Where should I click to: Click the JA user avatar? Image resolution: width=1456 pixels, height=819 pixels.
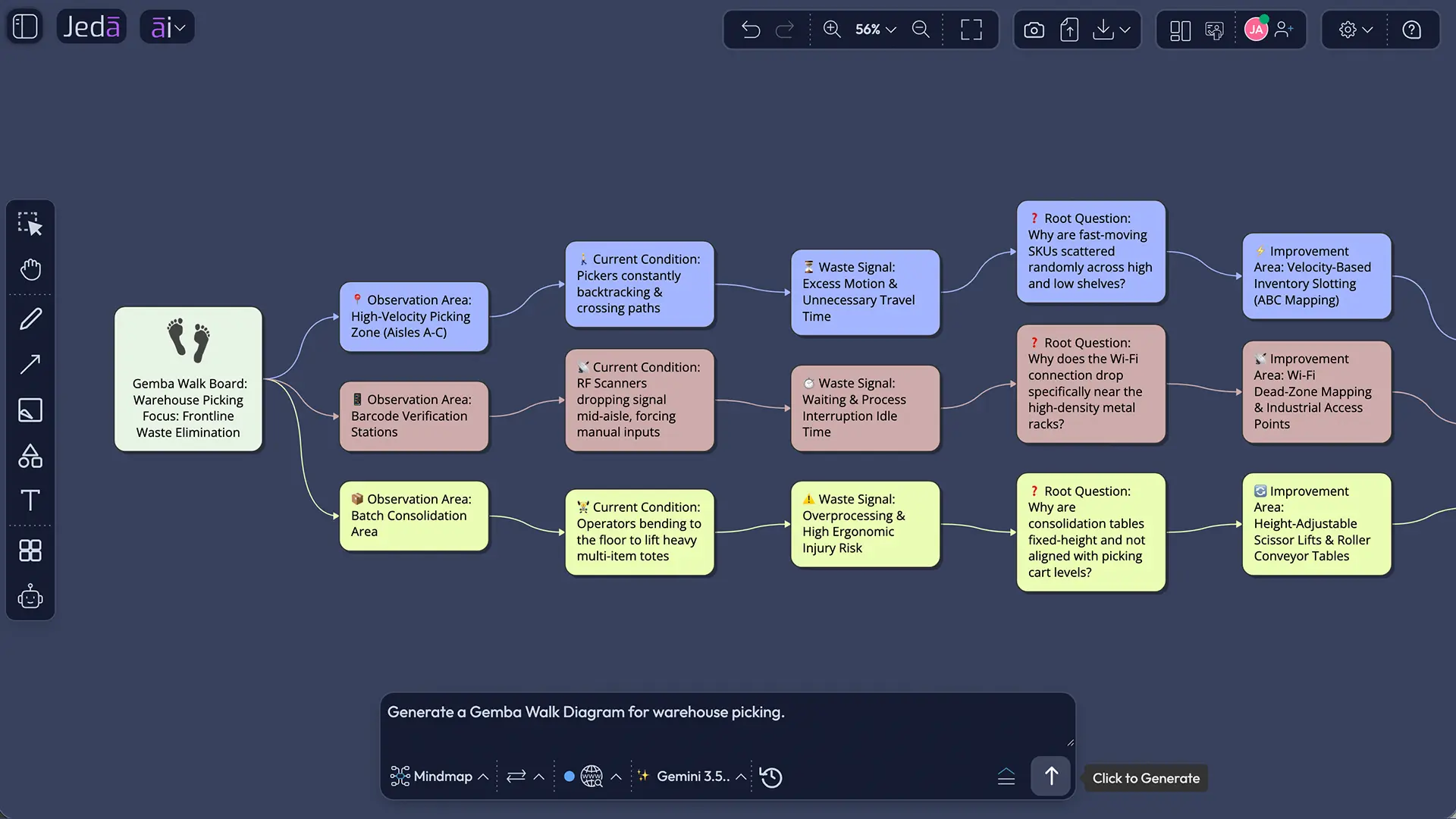(x=1256, y=30)
